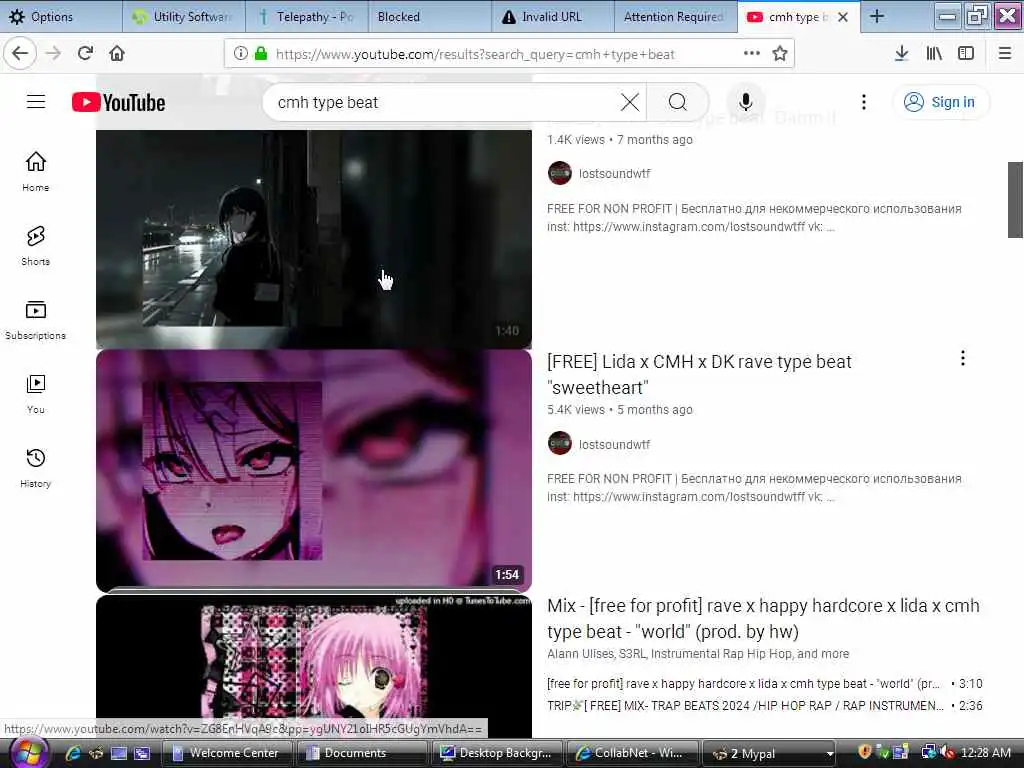Open Documents taskbar button
The height and width of the screenshot is (768, 1024).
(x=361, y=753)
